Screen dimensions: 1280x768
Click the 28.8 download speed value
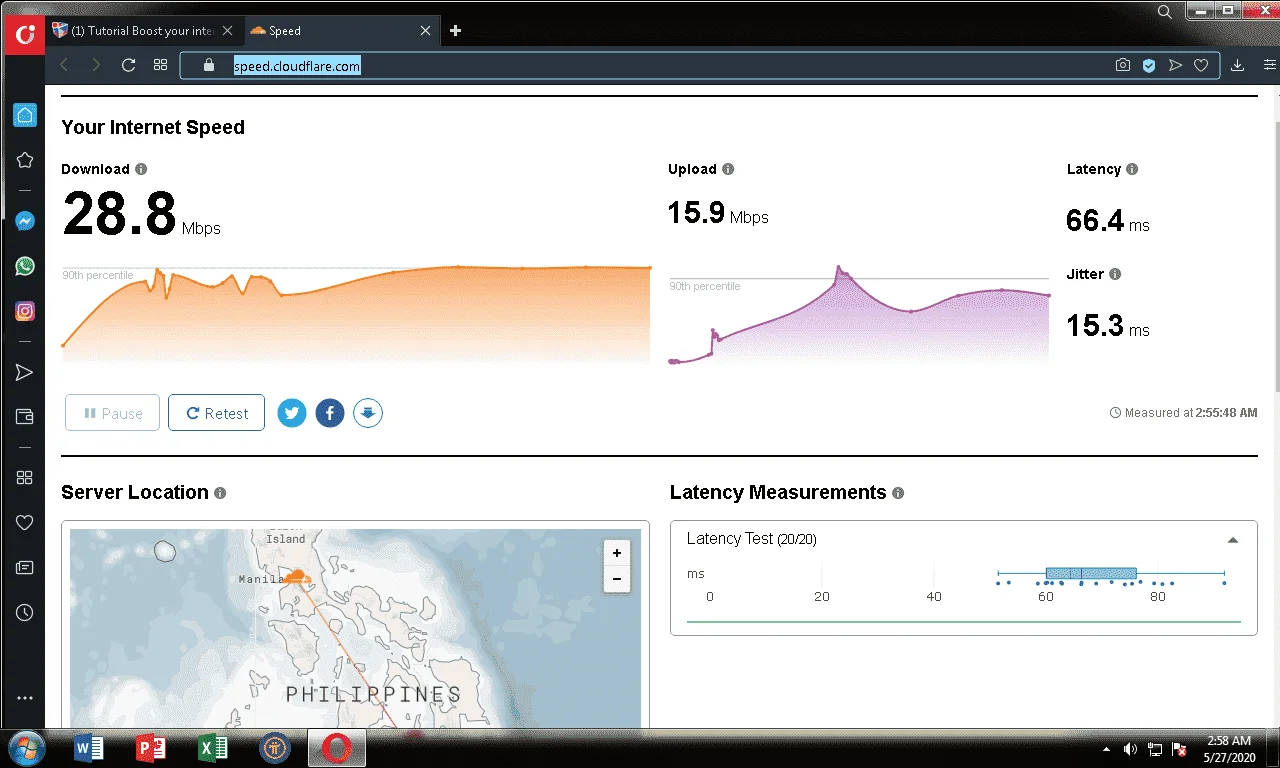pos(120,214)
